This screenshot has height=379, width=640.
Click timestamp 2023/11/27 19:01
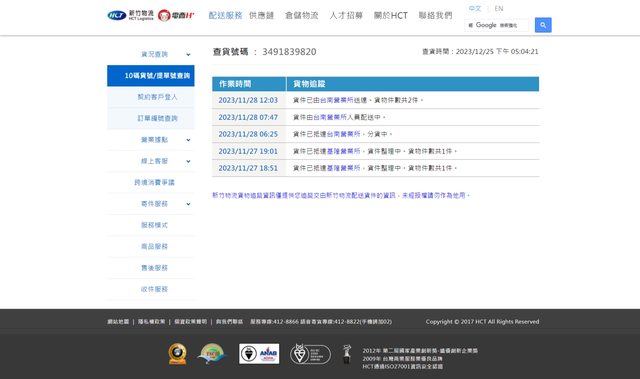click(x=248, y=151)
